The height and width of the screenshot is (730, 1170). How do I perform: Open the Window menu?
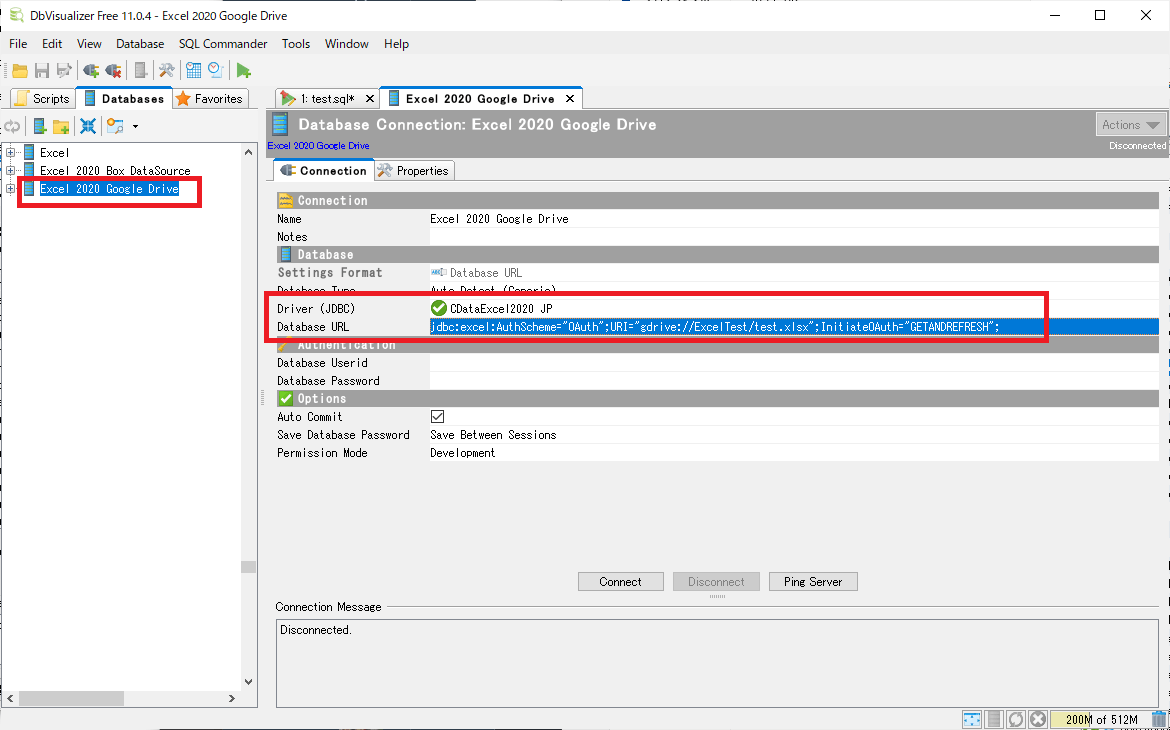point(347,44)
